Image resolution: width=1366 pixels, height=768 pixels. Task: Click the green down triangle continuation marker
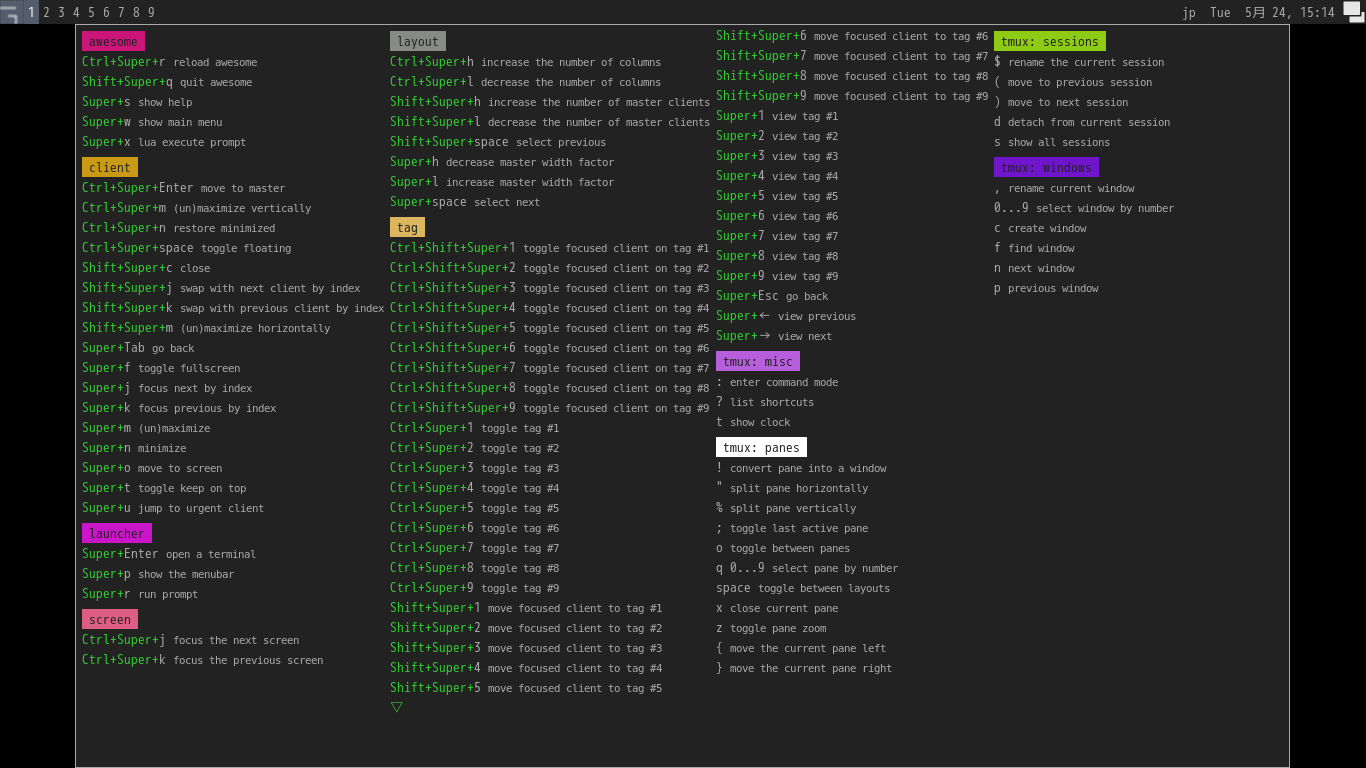pyautogui.click(x=397, y=707)
